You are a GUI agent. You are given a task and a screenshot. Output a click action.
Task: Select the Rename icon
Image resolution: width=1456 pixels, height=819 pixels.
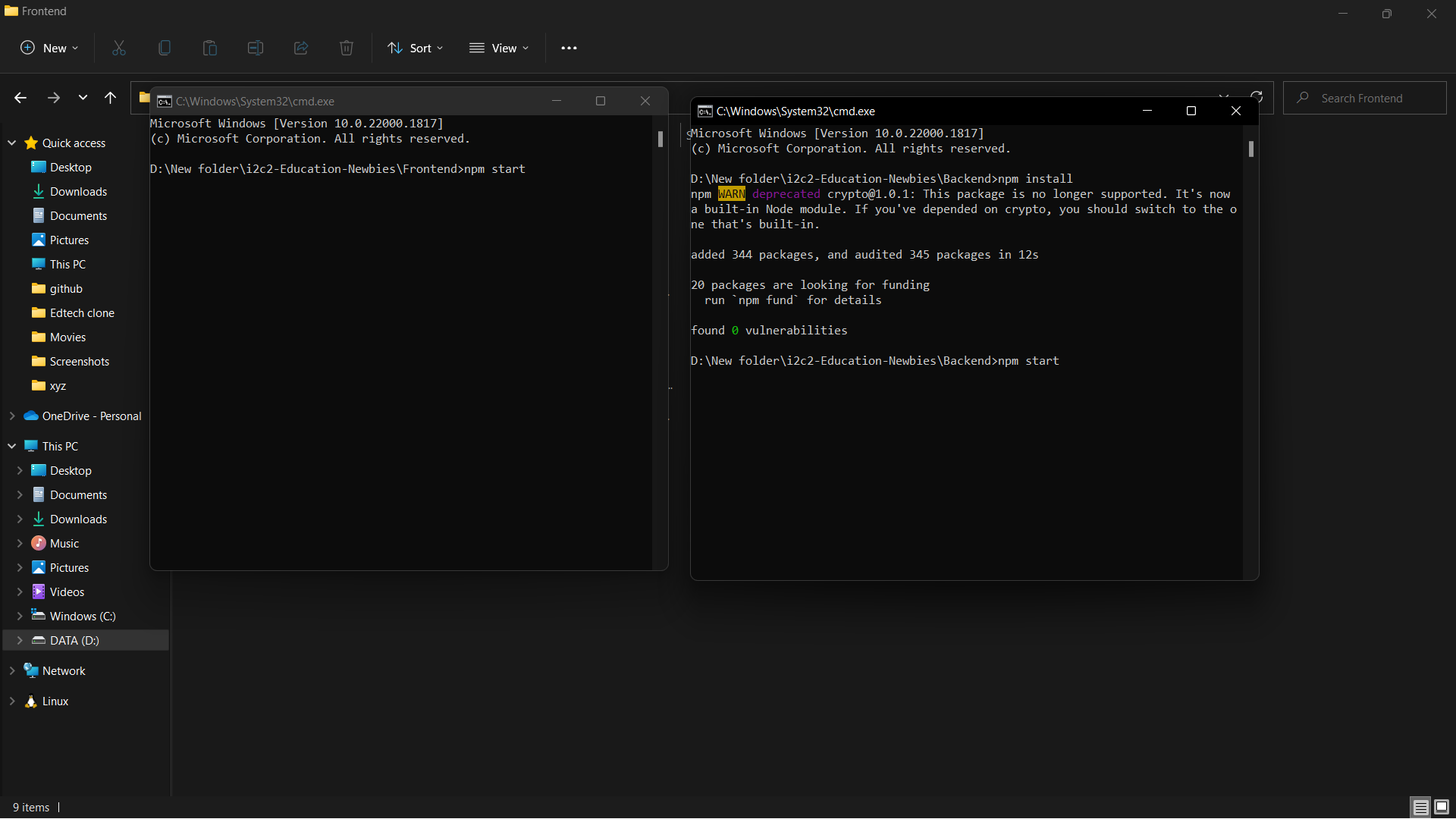tap(256, 48)
